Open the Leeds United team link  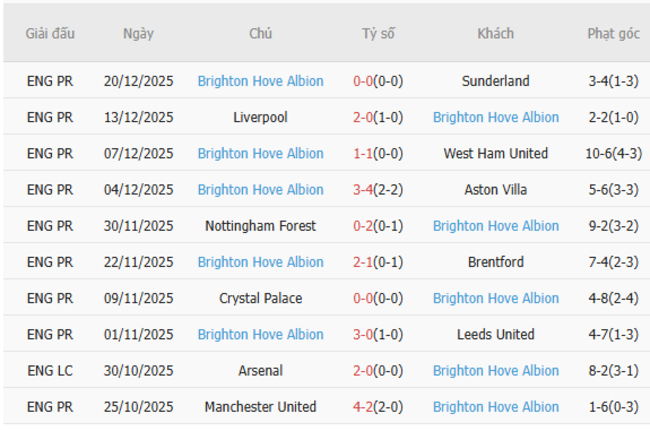coord(496,334)
